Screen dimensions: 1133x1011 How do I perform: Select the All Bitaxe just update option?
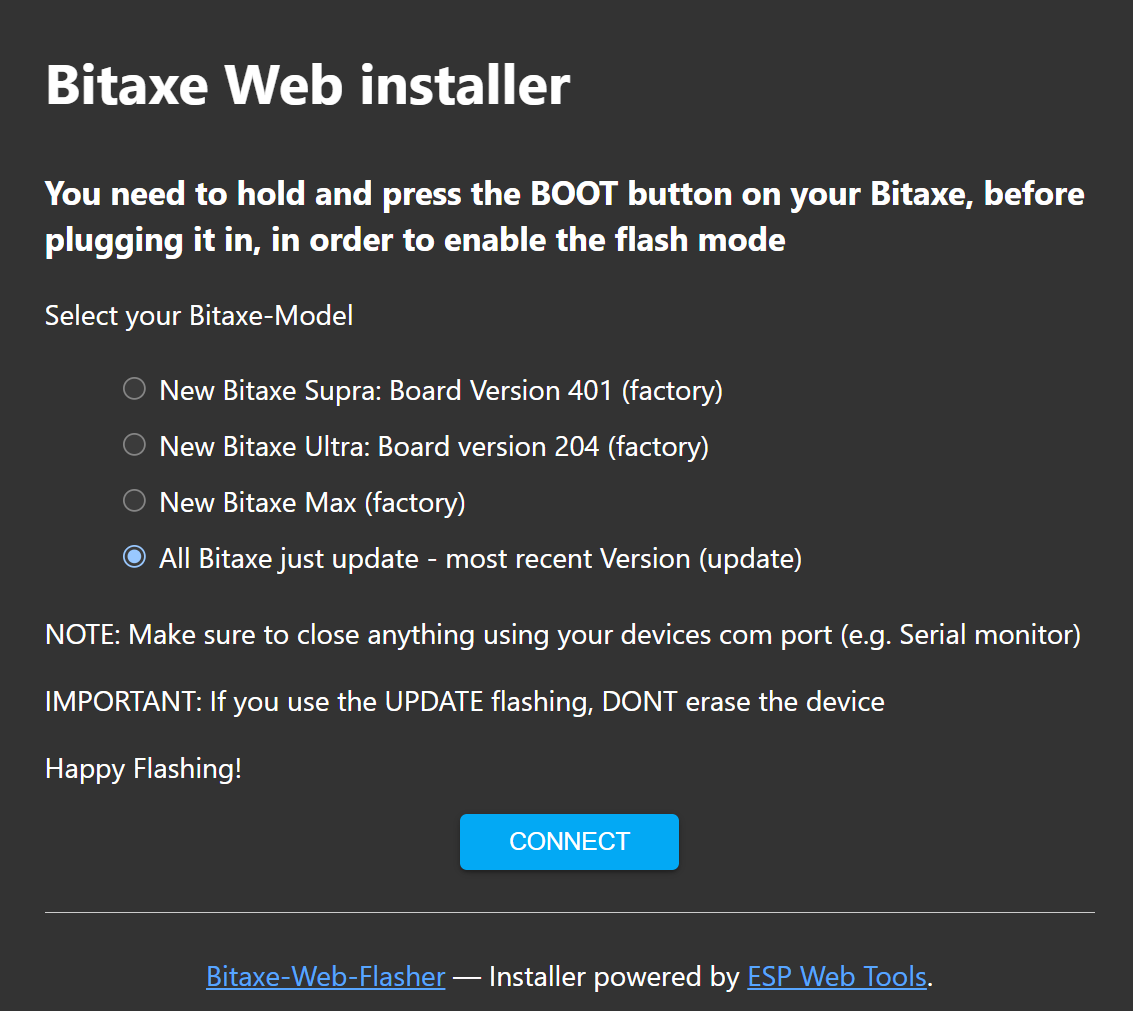pos(134,558)
